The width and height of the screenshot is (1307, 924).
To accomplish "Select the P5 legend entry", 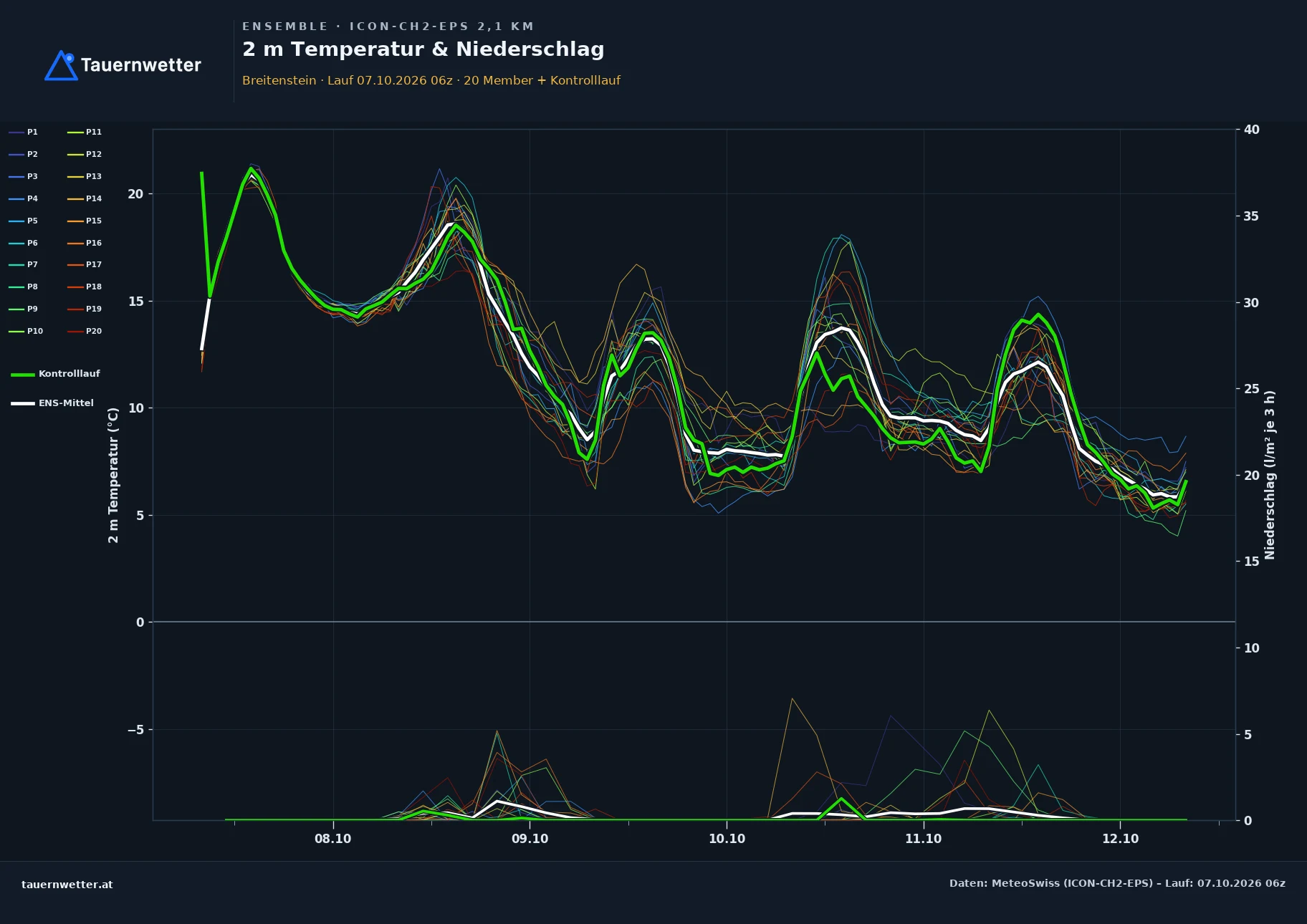I will tap(24, 221).
